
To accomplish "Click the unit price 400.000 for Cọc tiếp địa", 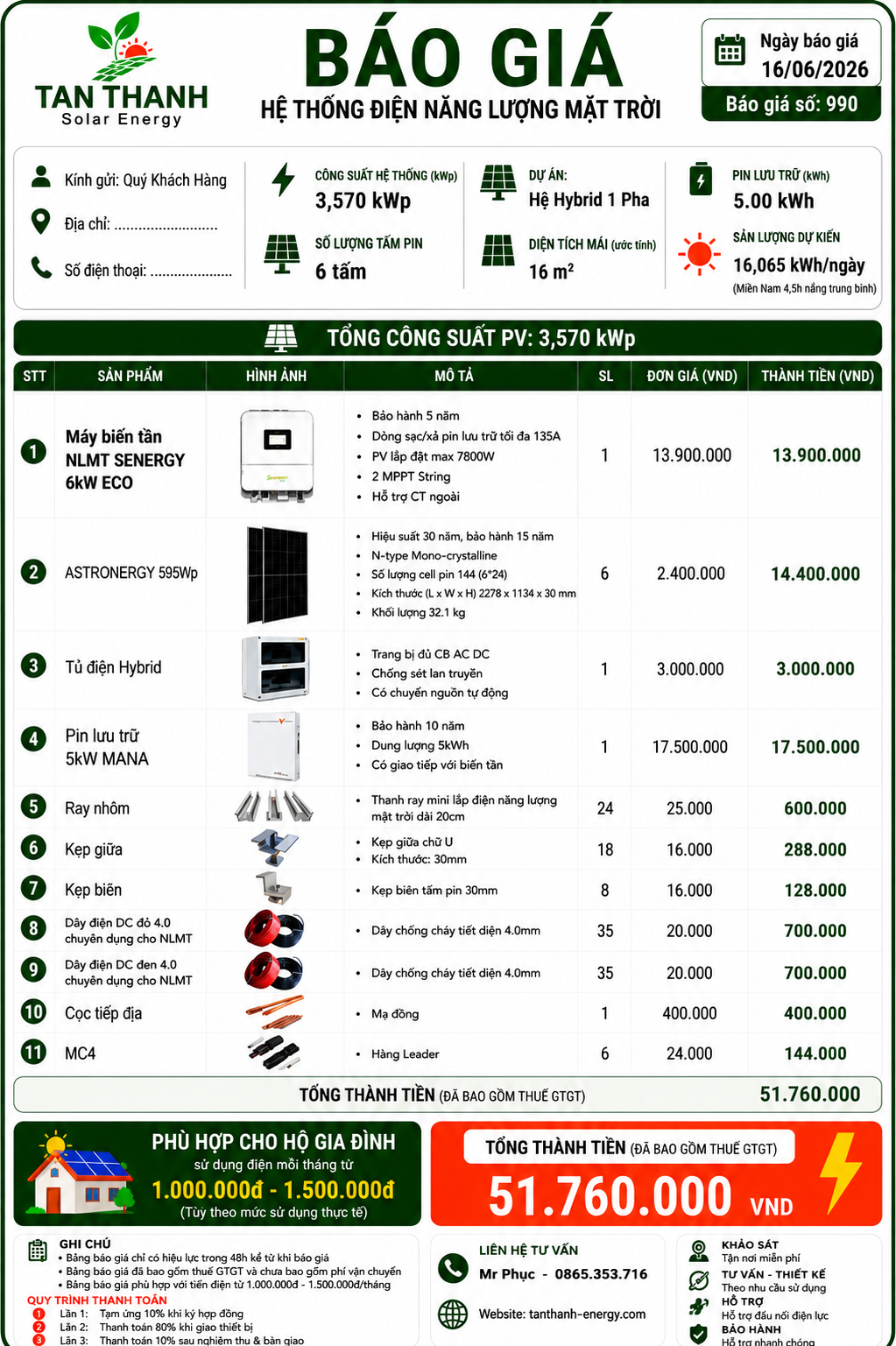I will point(689,1013).
